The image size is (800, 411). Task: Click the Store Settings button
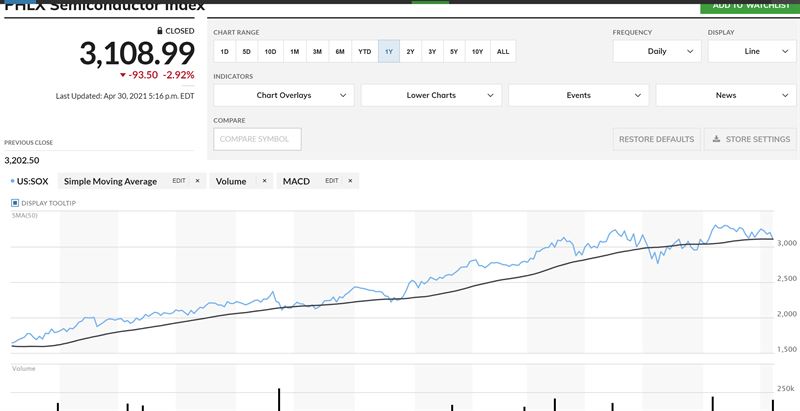coord(751,139)
